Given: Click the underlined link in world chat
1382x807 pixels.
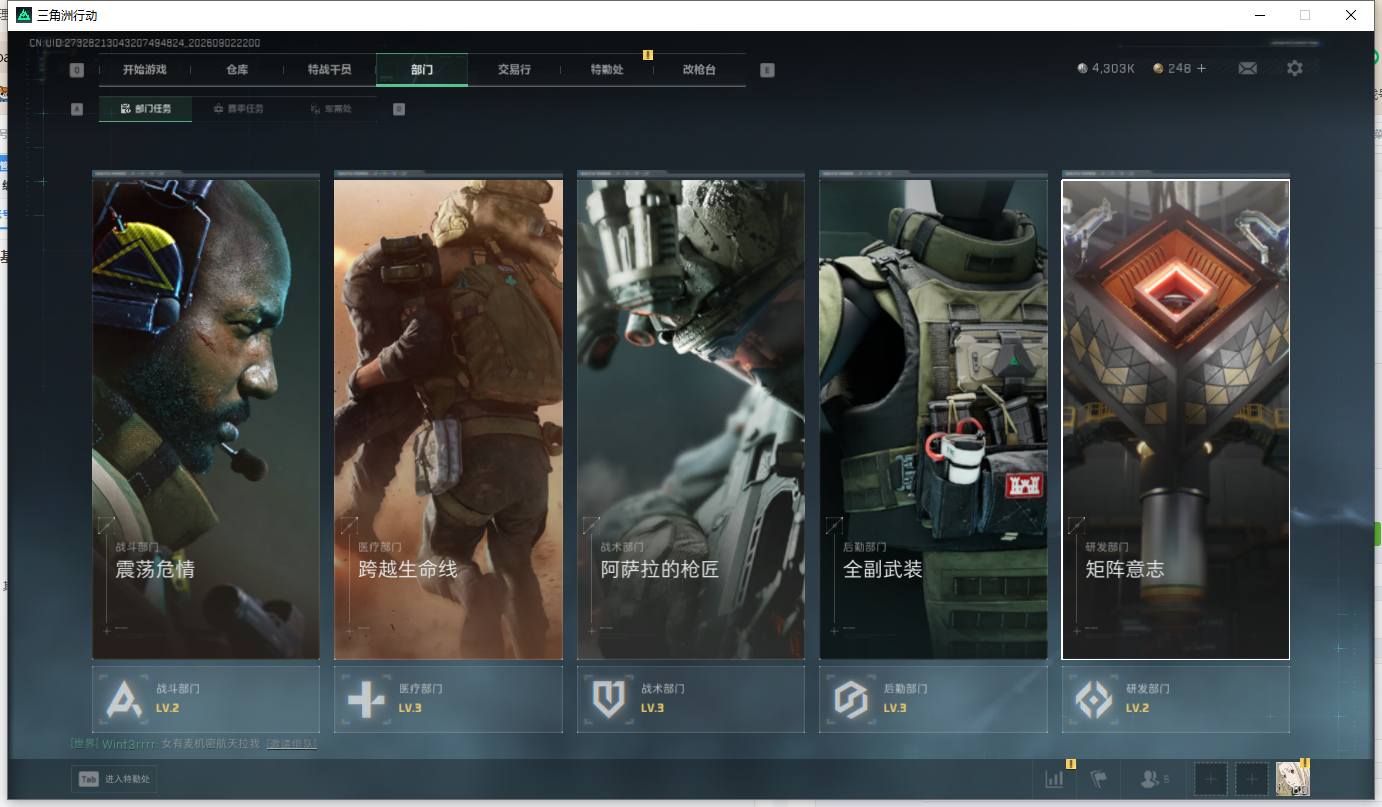Looking at the screenshot, I should point(291,744).
